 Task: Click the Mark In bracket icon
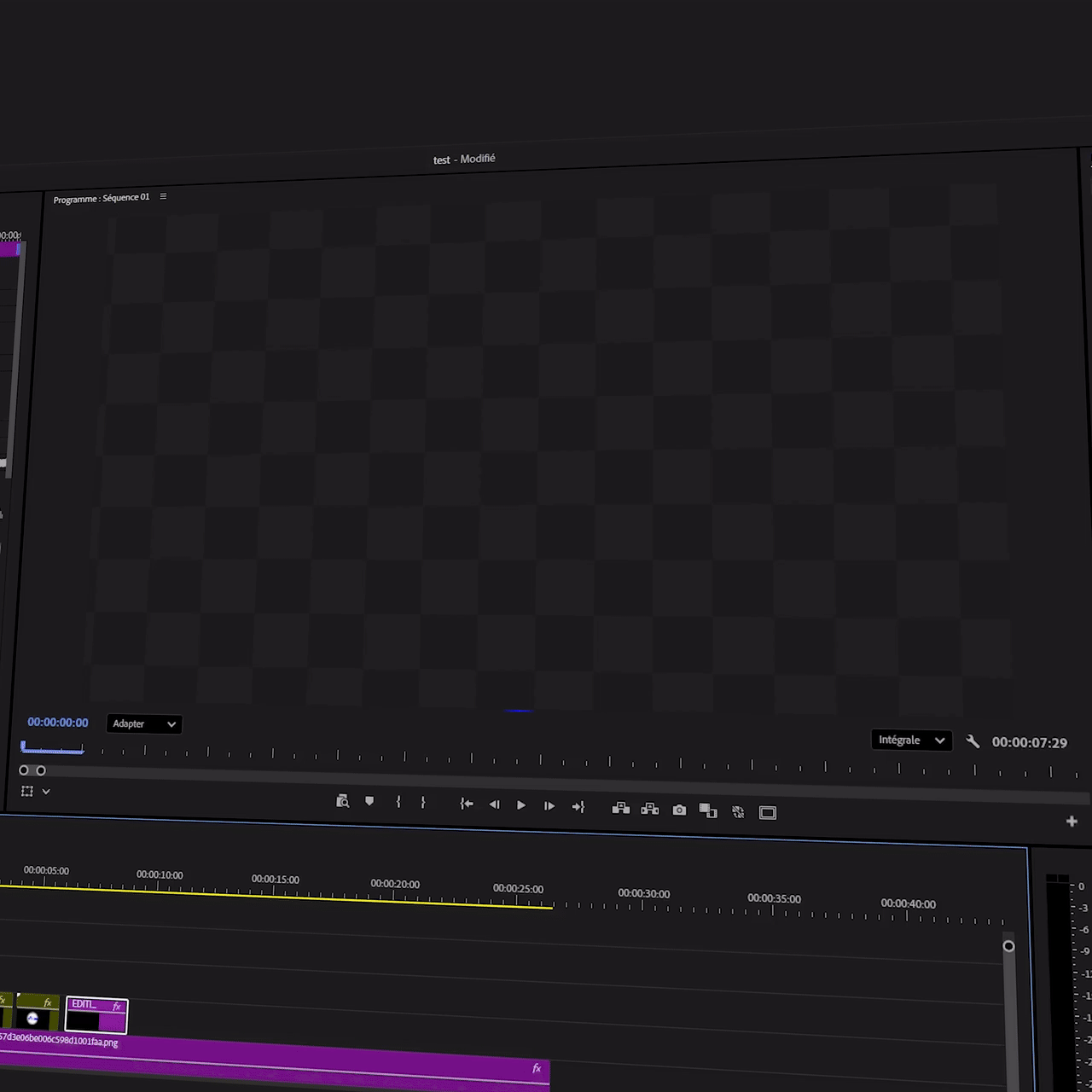[398, 802]
